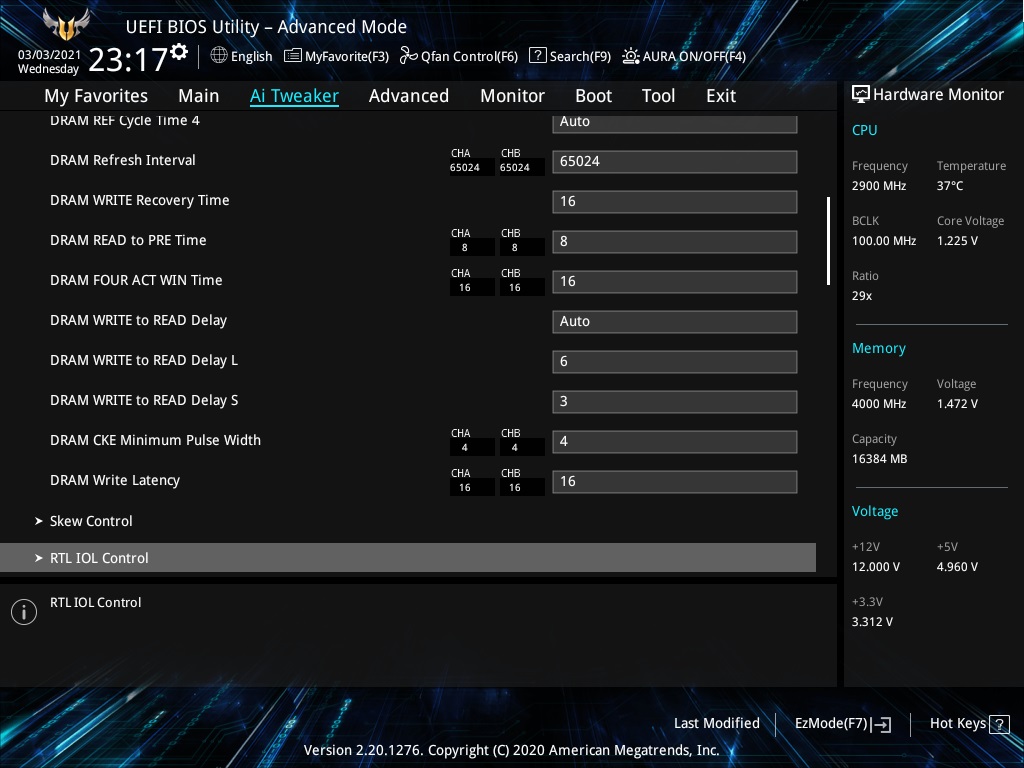Viewport: 1024px width, 768px height.
Task: Click the CPU frequency 2900 MHz value
Action: (x=879, y=186)
